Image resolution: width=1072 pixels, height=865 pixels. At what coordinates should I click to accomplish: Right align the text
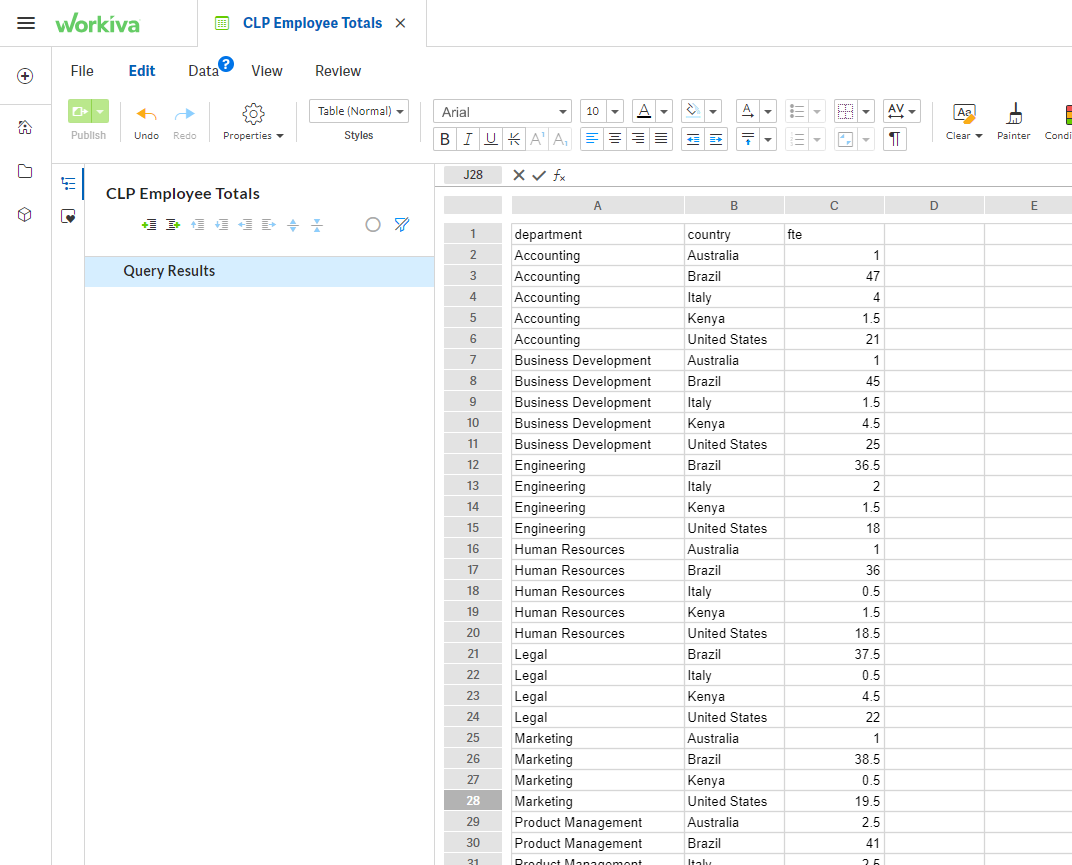(x=638, y=139)
